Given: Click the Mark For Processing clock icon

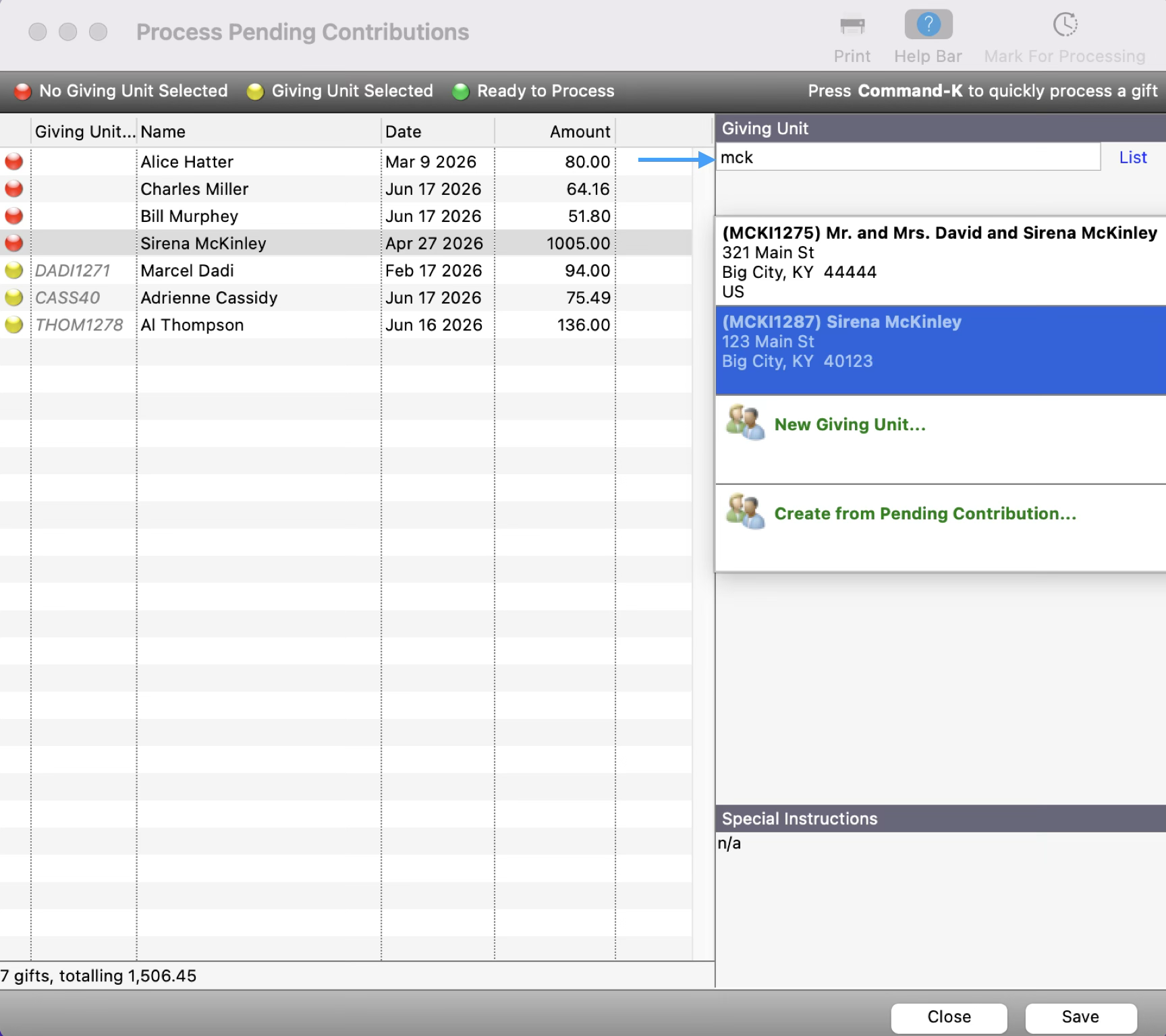Looking at the screenshot, I should point(1065,24).
